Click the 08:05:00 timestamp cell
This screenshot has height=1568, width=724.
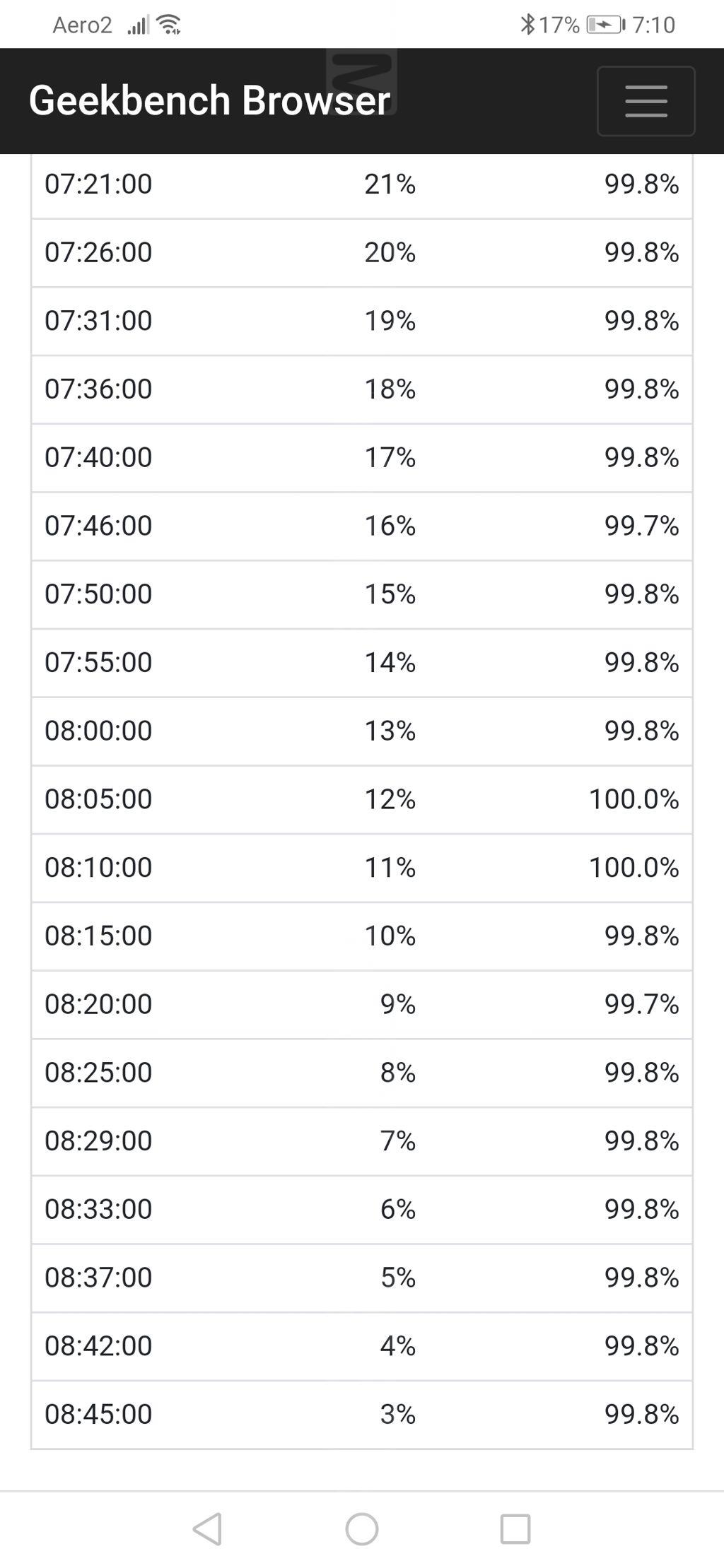[98, 799]
